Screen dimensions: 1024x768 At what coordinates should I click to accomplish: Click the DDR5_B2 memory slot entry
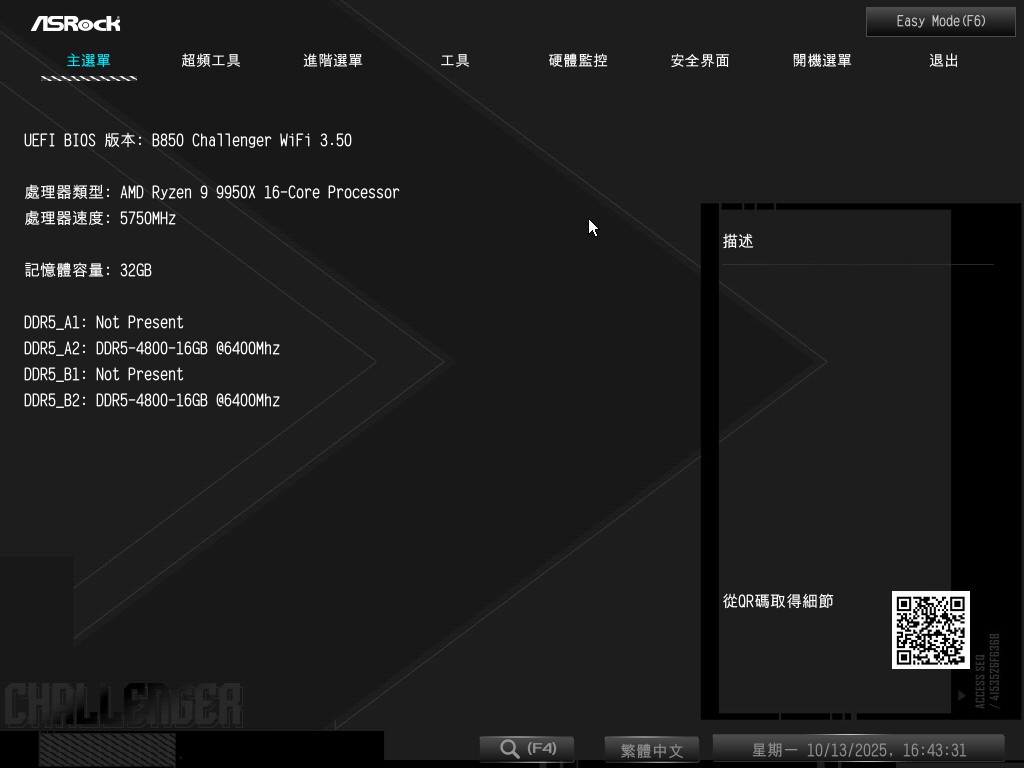152,401
